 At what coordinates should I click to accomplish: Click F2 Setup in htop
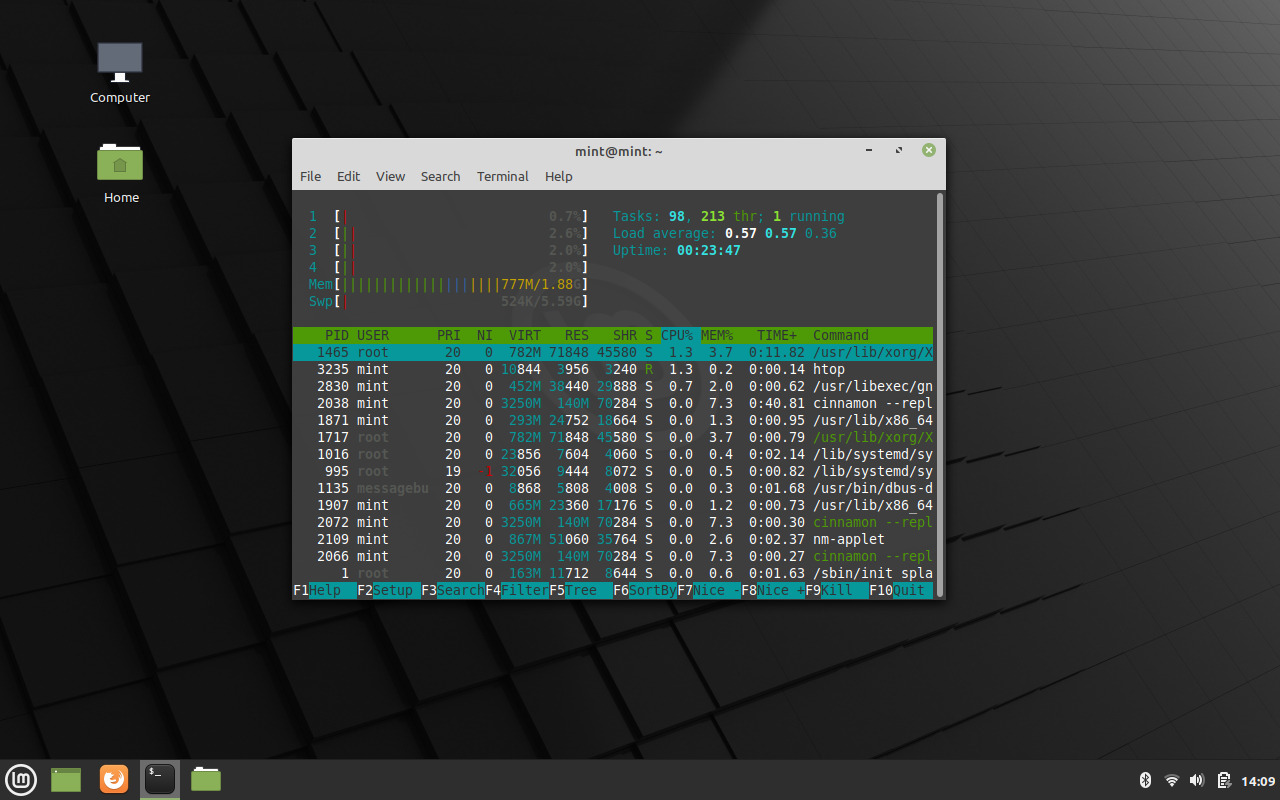click(x=389, y=590)
